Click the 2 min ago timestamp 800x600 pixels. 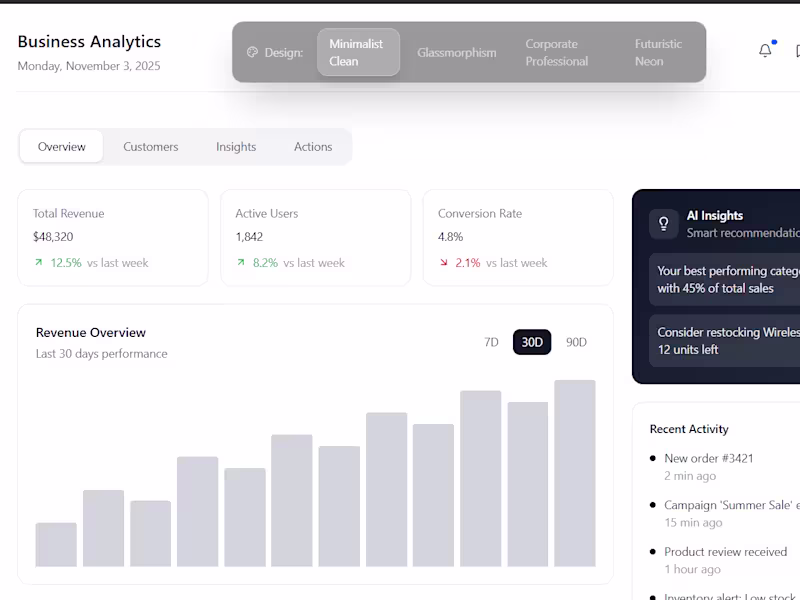690,476
